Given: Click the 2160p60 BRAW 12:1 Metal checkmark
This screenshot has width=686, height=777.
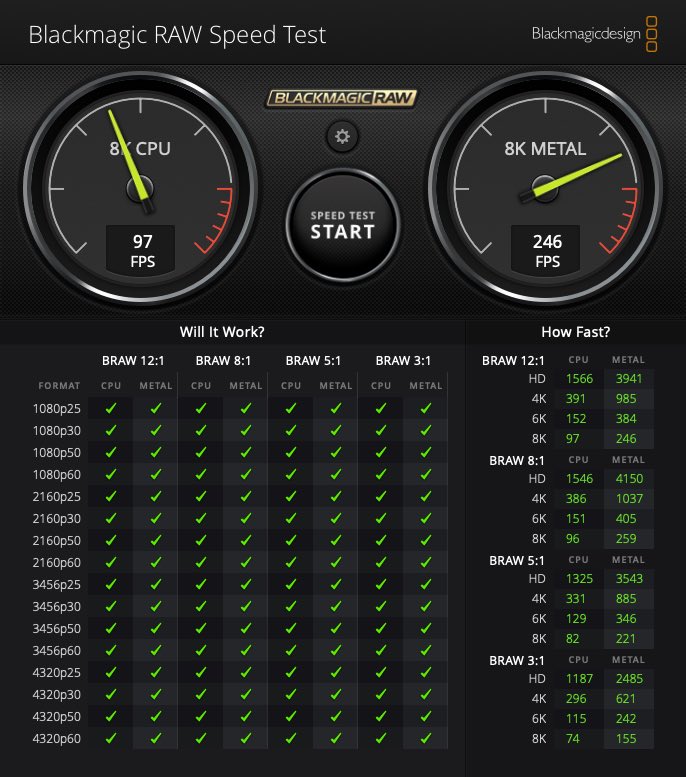Looking at the screenshot, I should 156,562.
